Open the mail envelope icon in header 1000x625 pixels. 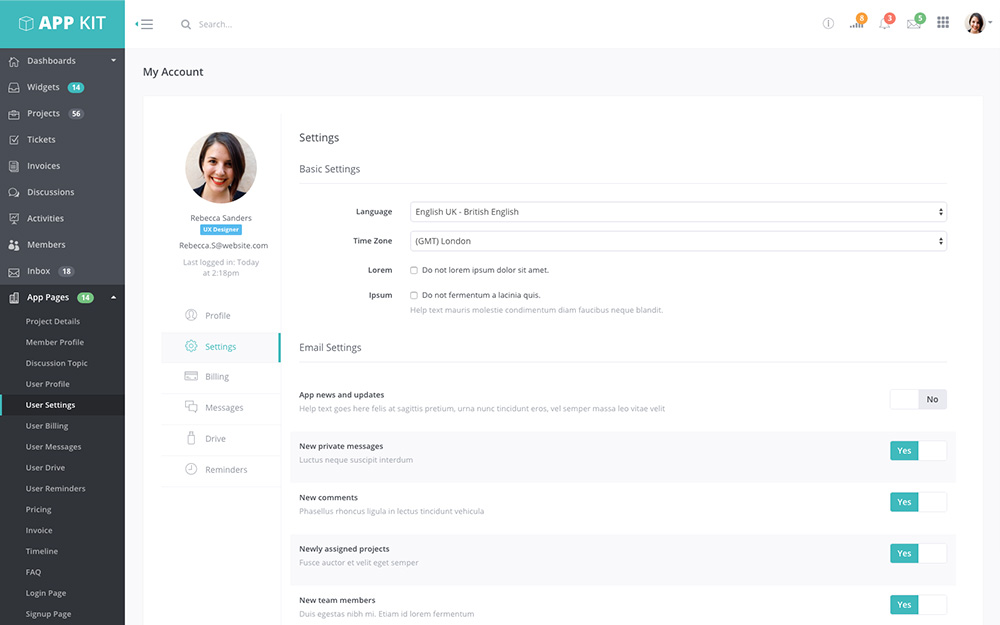(x=913, y=24)
